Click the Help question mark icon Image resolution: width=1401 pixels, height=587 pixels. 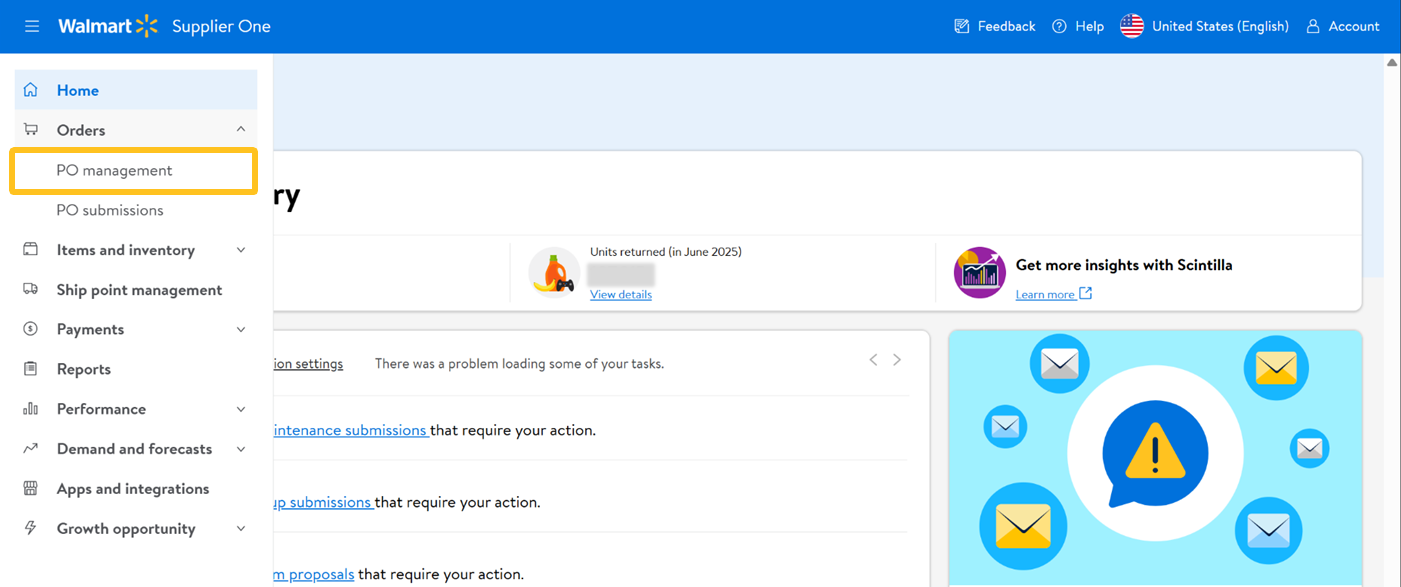tap(1059, 27)
